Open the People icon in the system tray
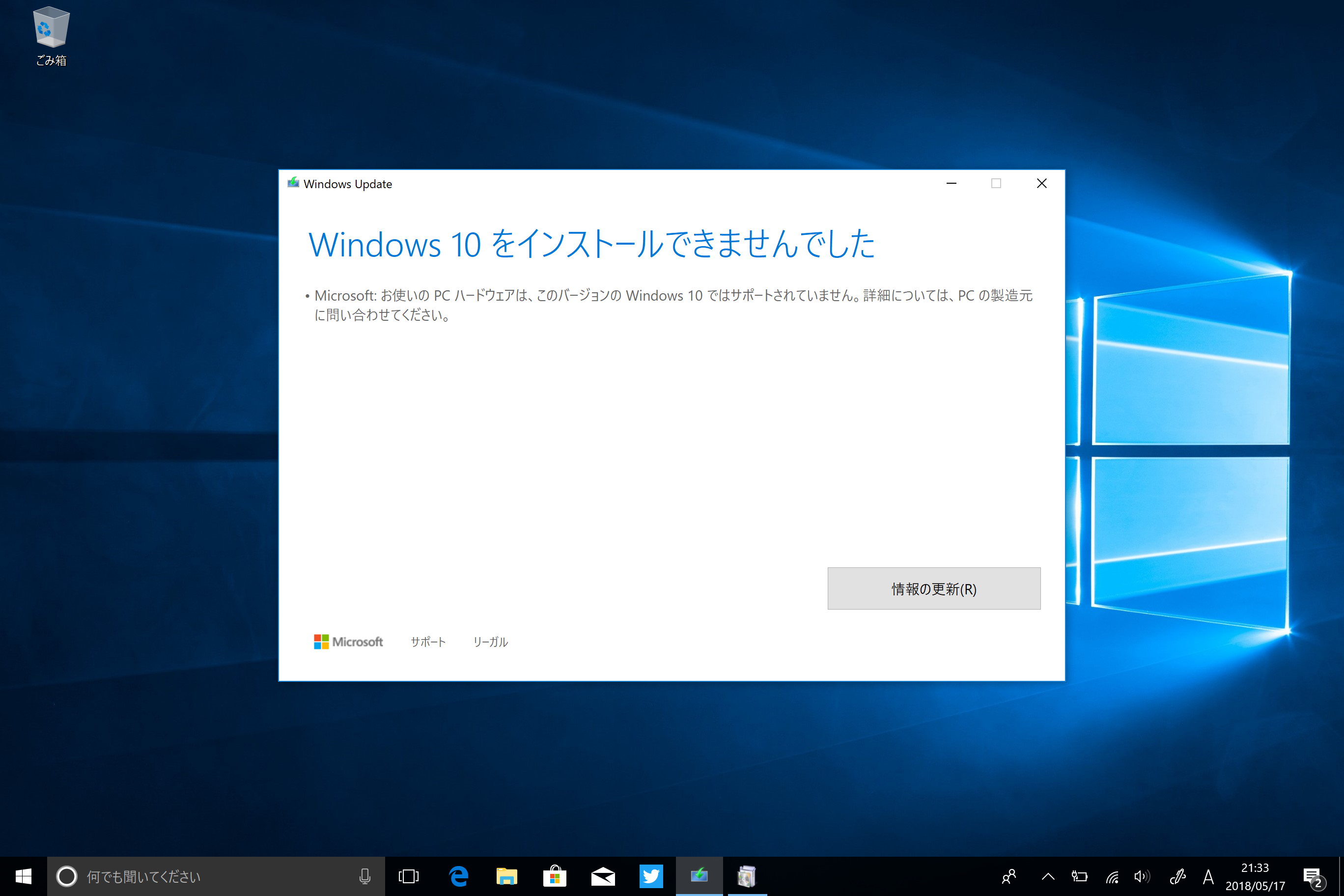The image size is (1344, 896). click(1009, 876)
